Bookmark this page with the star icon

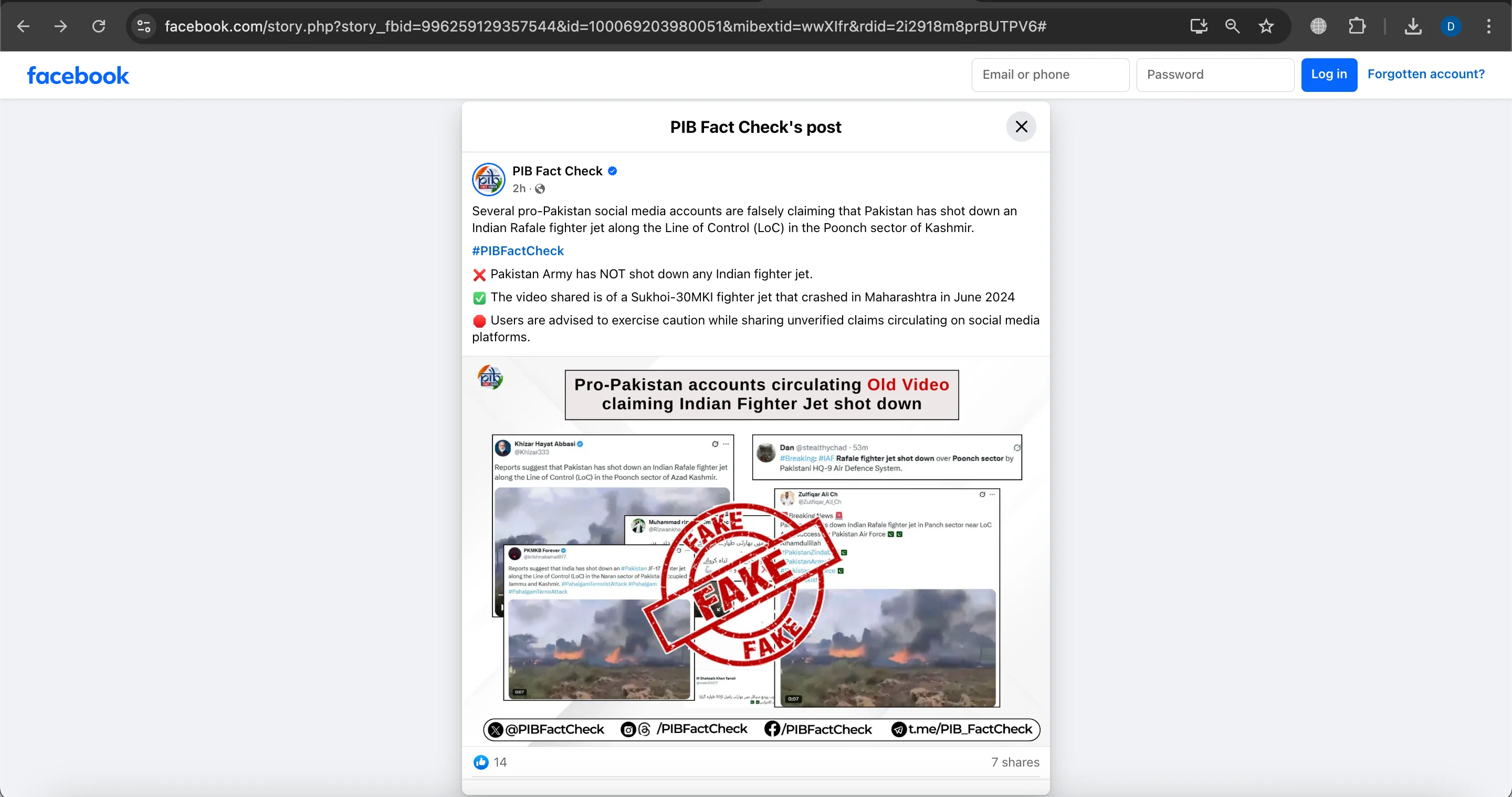coord(1266,26)
